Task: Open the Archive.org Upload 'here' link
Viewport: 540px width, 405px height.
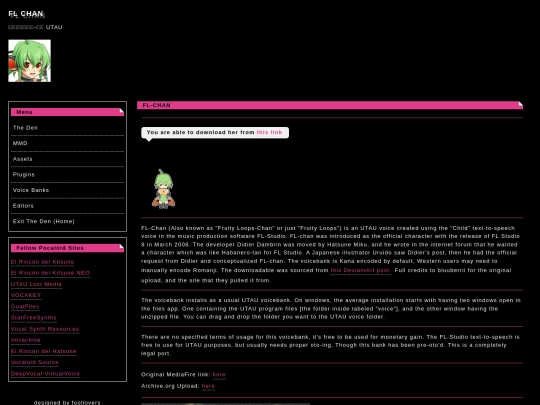Action: (x=208, y=386)
